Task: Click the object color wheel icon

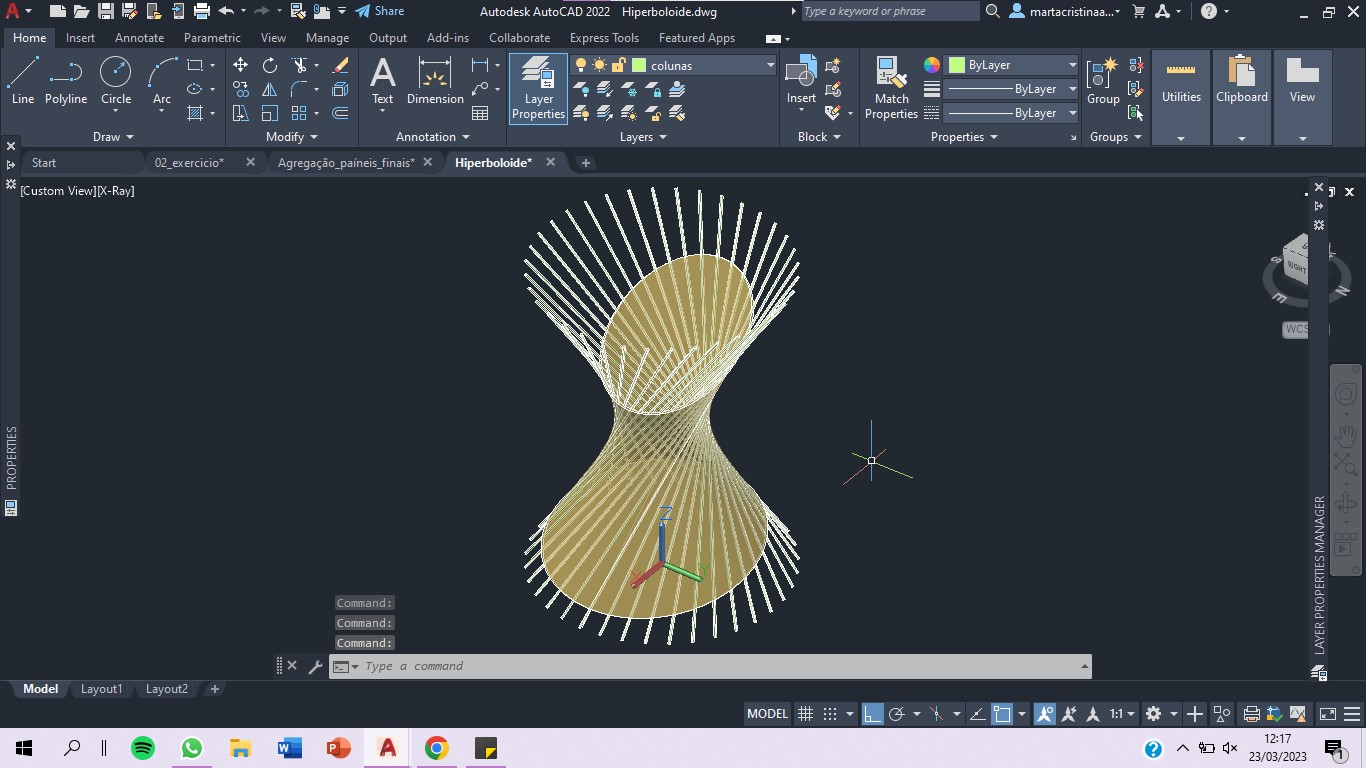Action: [931, 65]
